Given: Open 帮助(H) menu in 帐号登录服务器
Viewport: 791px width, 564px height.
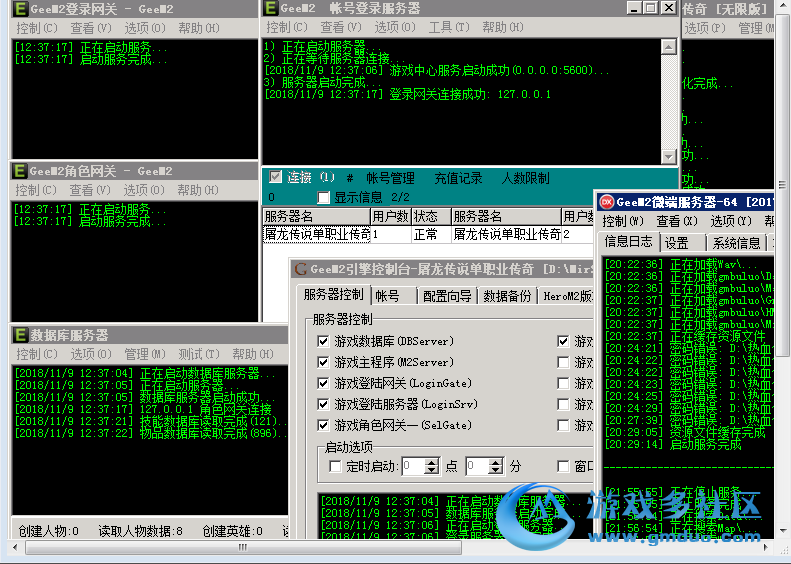Looking at the screenshot, I should click(x=502, y=27).
